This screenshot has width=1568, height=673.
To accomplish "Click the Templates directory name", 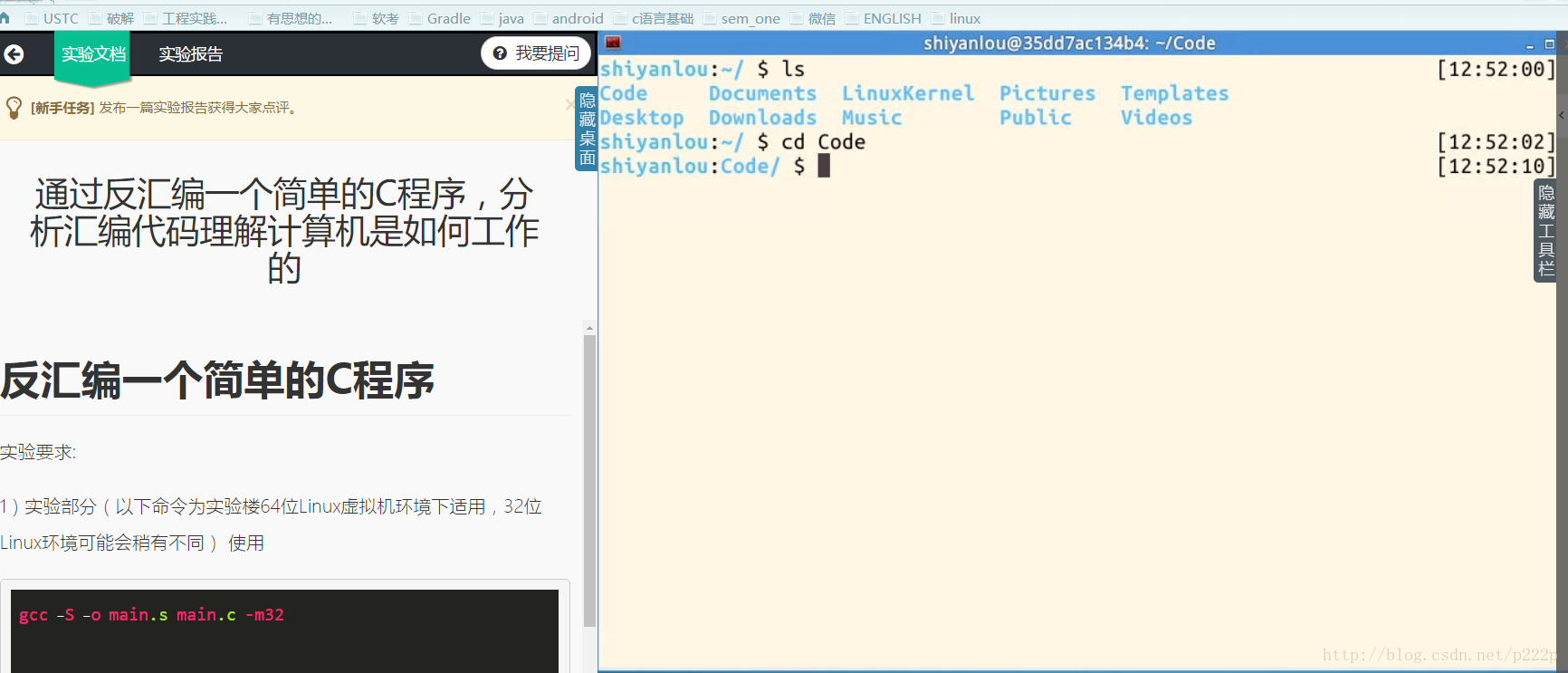I will tap(1174, 93).
